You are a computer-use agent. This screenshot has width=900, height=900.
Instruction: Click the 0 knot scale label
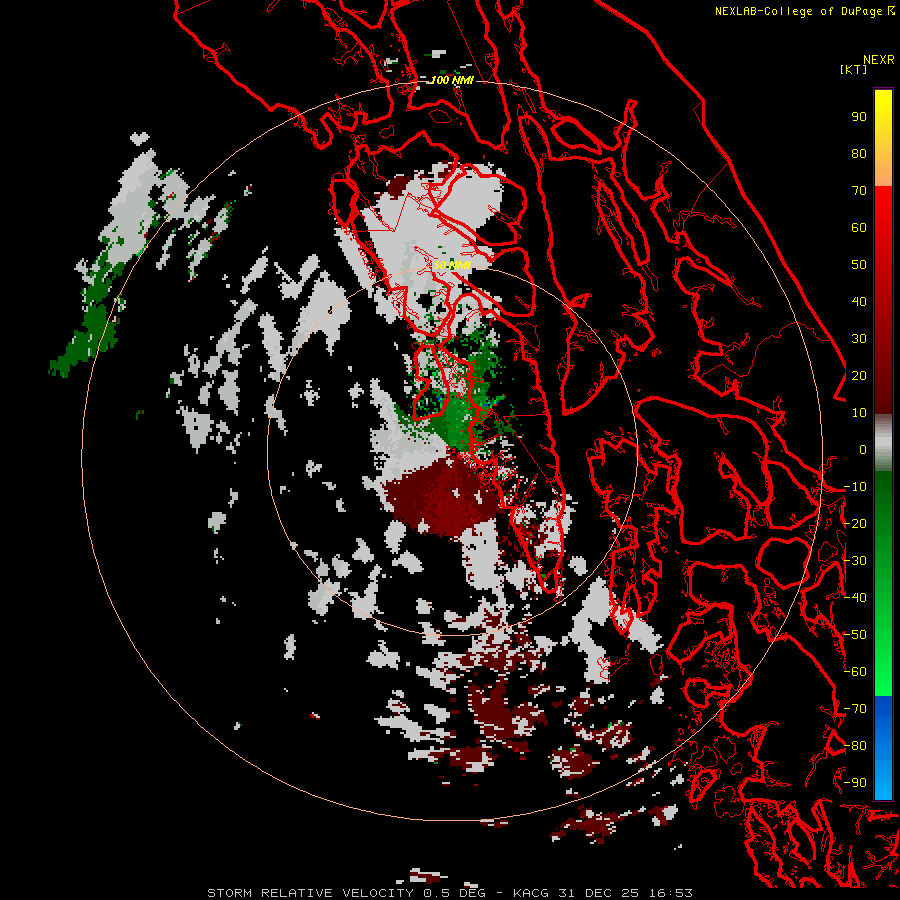[x=863, y=450]
